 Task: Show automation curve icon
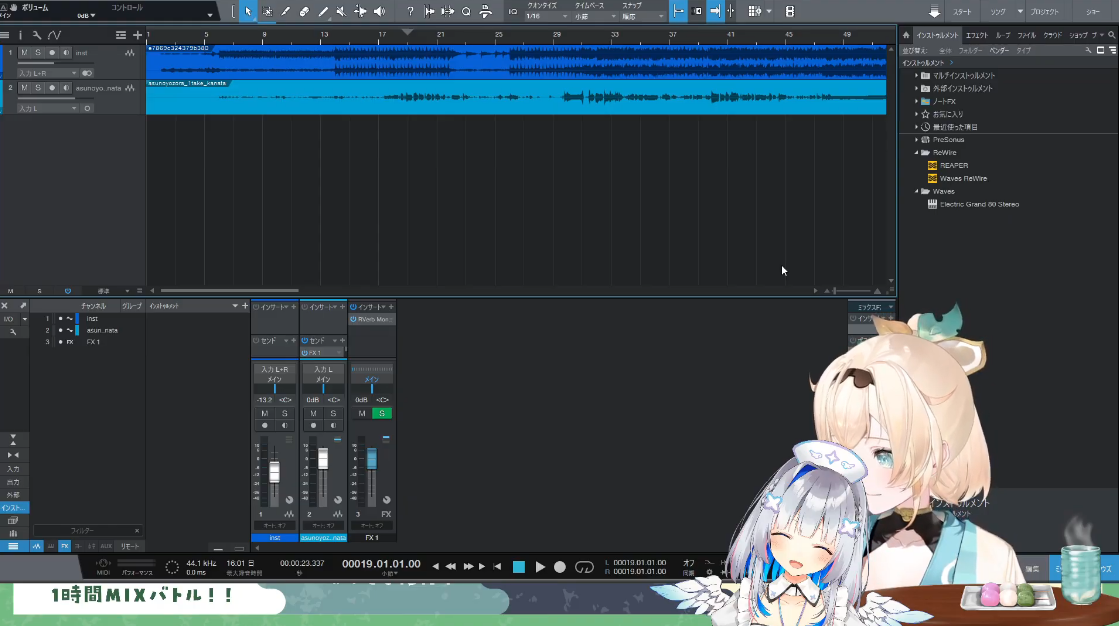coord(54,35)
